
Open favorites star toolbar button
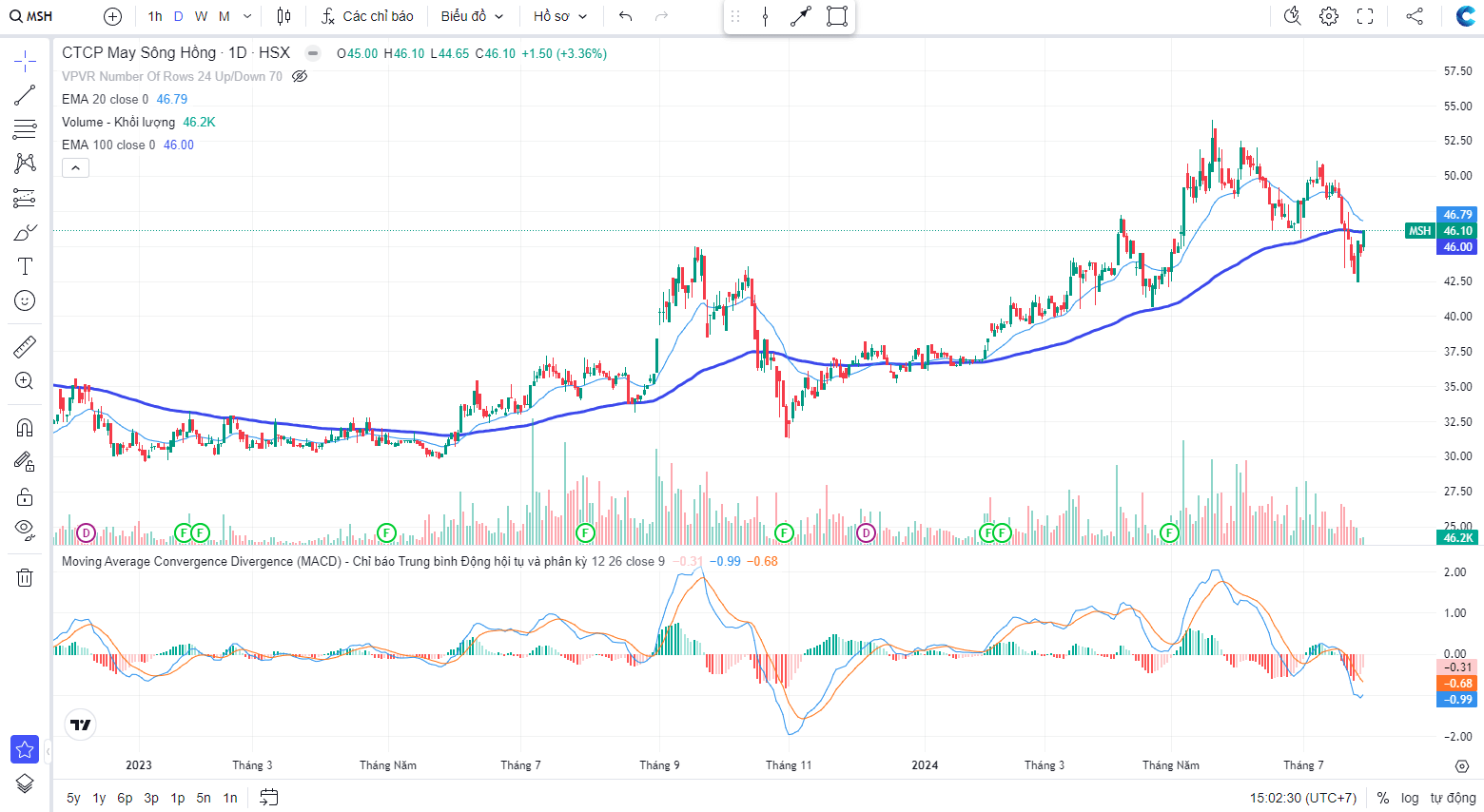click(x=25, y=749)
